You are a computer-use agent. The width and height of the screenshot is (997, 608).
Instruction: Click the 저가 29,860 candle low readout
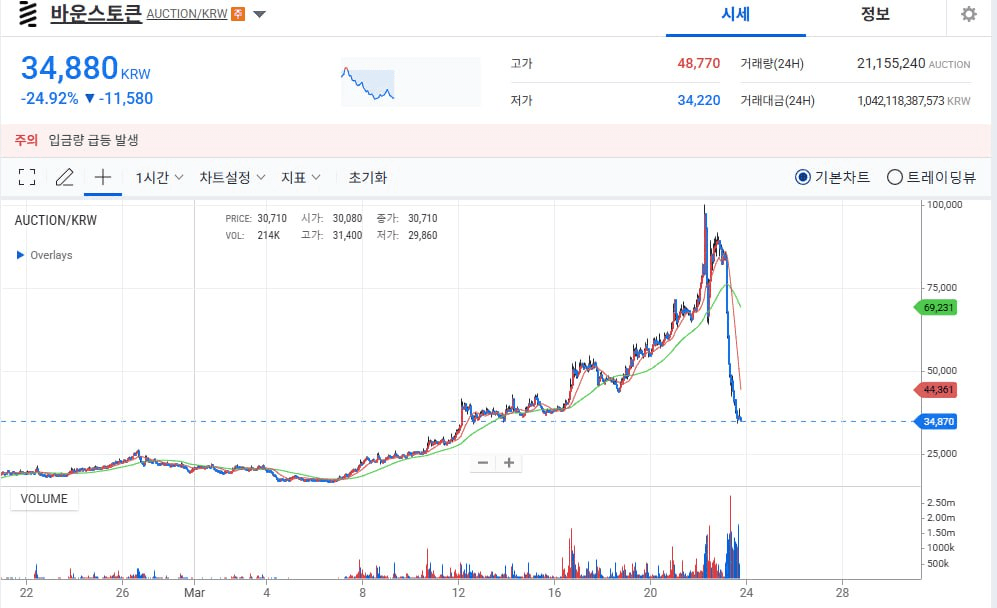pos(407,235)
